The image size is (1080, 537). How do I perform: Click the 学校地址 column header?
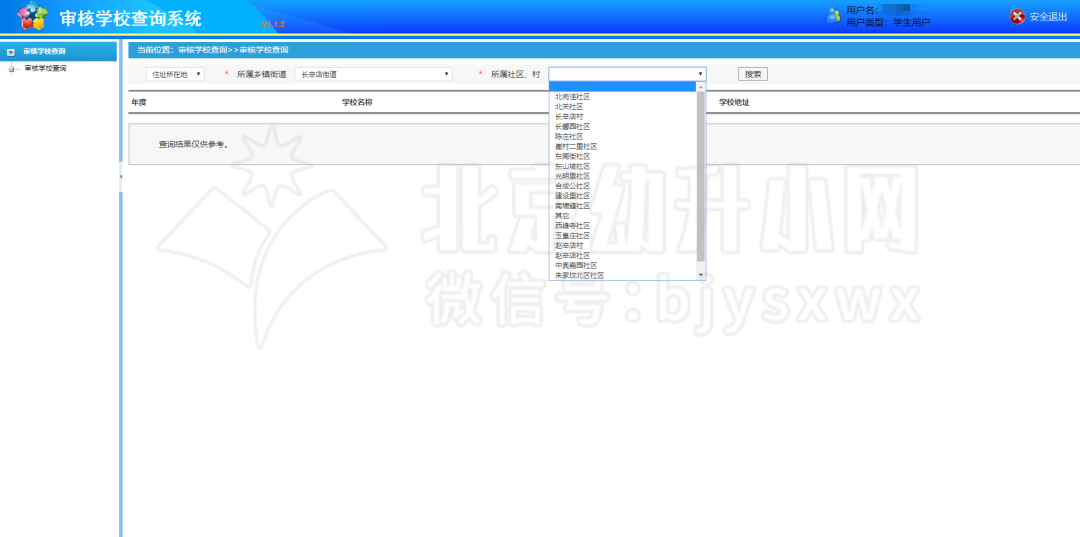[x=734, y=103]
